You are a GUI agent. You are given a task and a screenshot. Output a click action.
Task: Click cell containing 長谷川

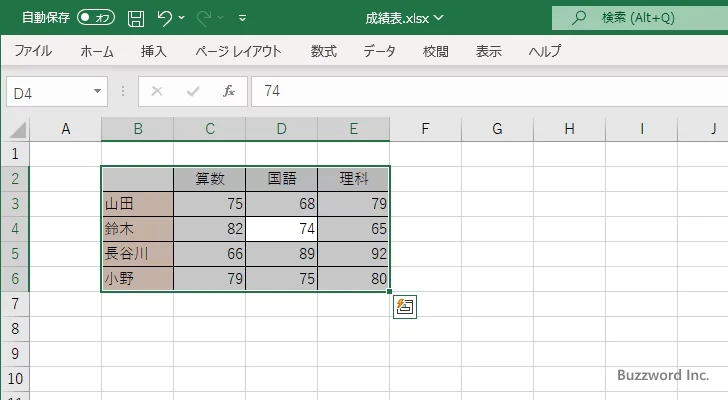coord(137,254)
